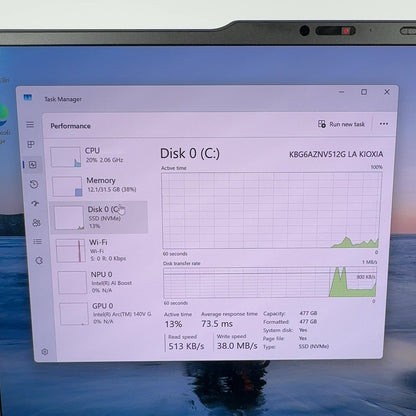
Task: Open the three-dot more options menu
Action: 384,124
